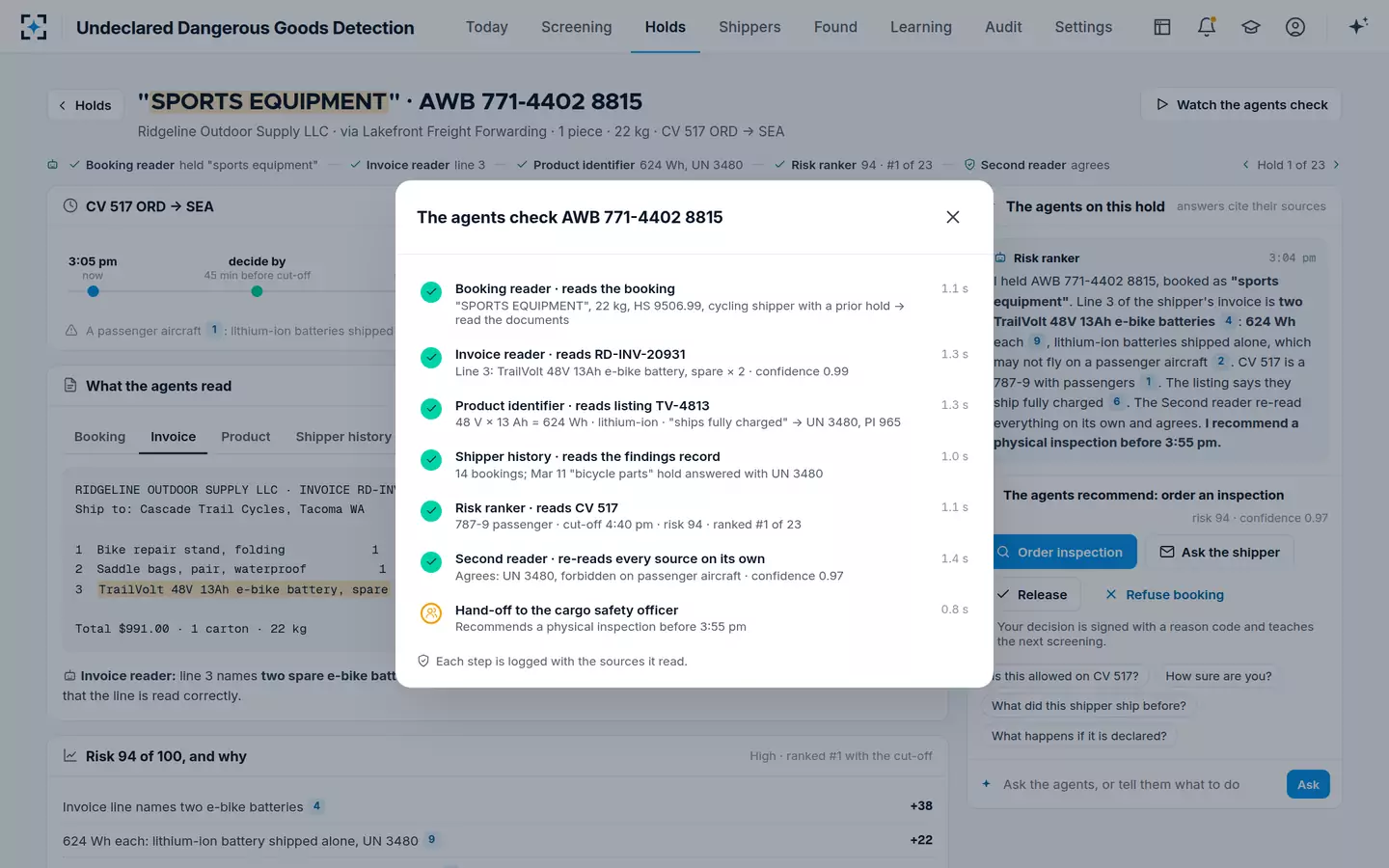Click Order inspection button

click(1060, 552)
